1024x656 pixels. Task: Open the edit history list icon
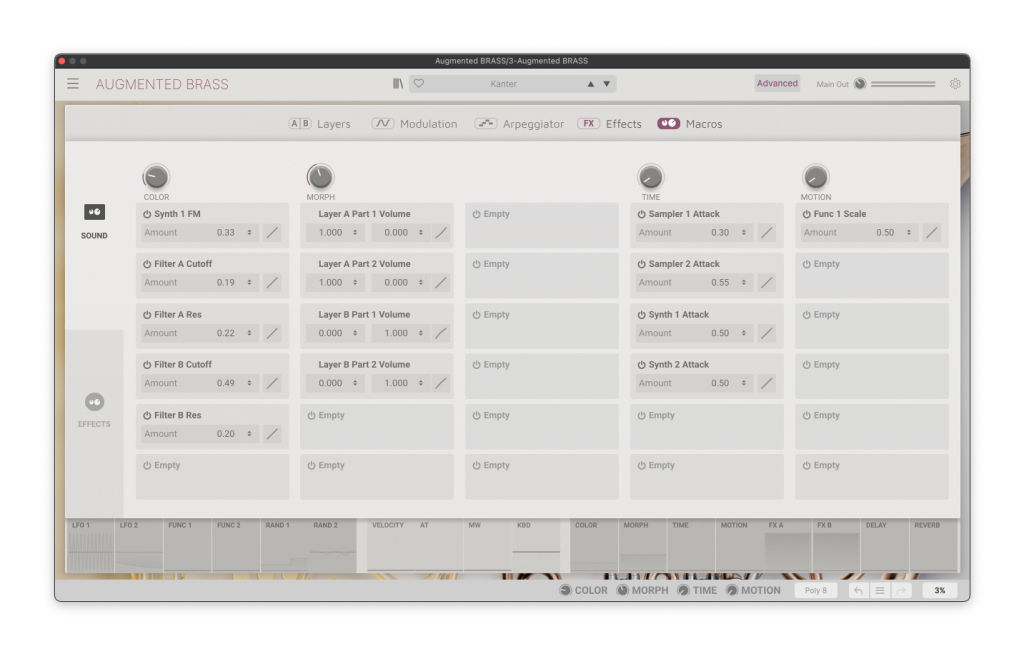tap(880, 591)
